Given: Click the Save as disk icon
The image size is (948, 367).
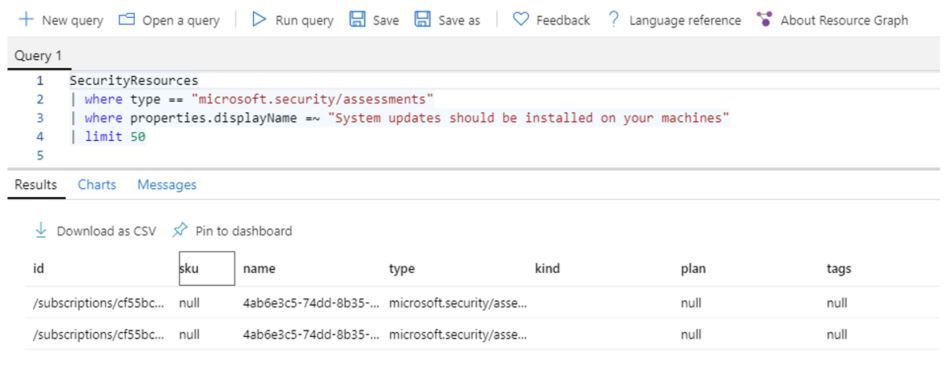Looking at the screenshot, I should 423,19.
